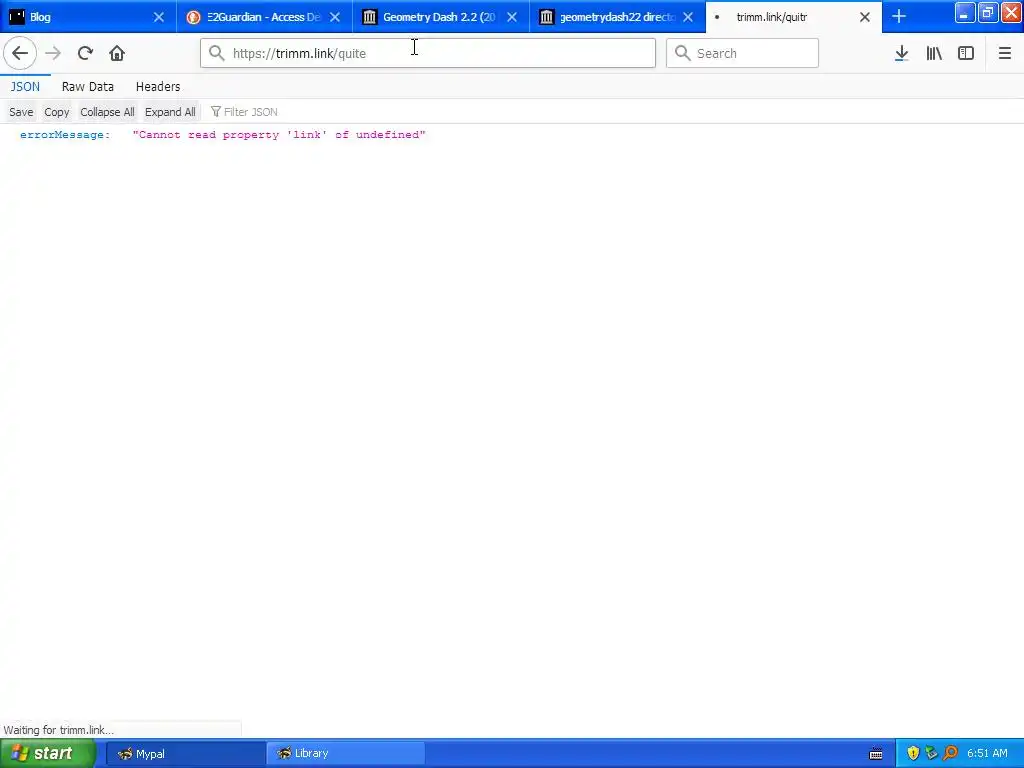Close the trimm.link tab
This screenshot has width=1024, height=768.
(x=865, y=17)
